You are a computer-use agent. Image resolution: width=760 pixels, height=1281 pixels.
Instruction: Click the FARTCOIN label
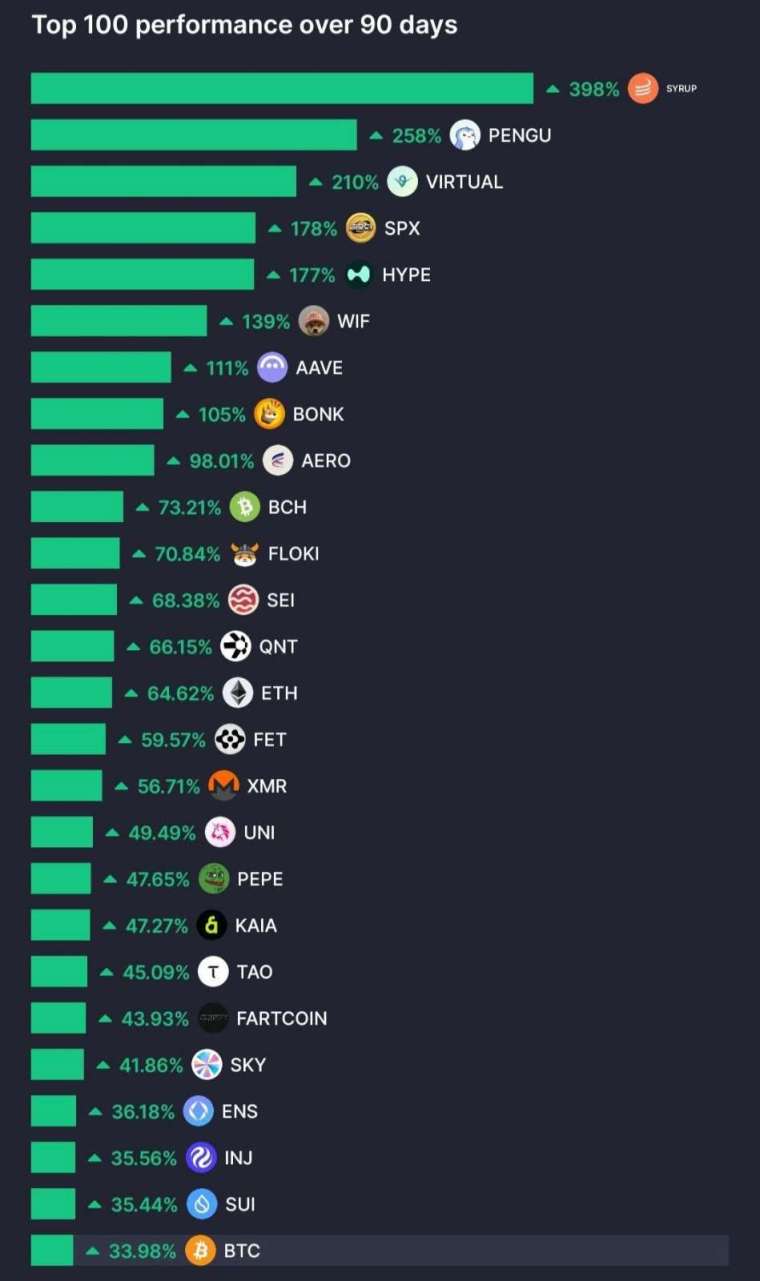pyautogui.click(x=282, y=1019)
